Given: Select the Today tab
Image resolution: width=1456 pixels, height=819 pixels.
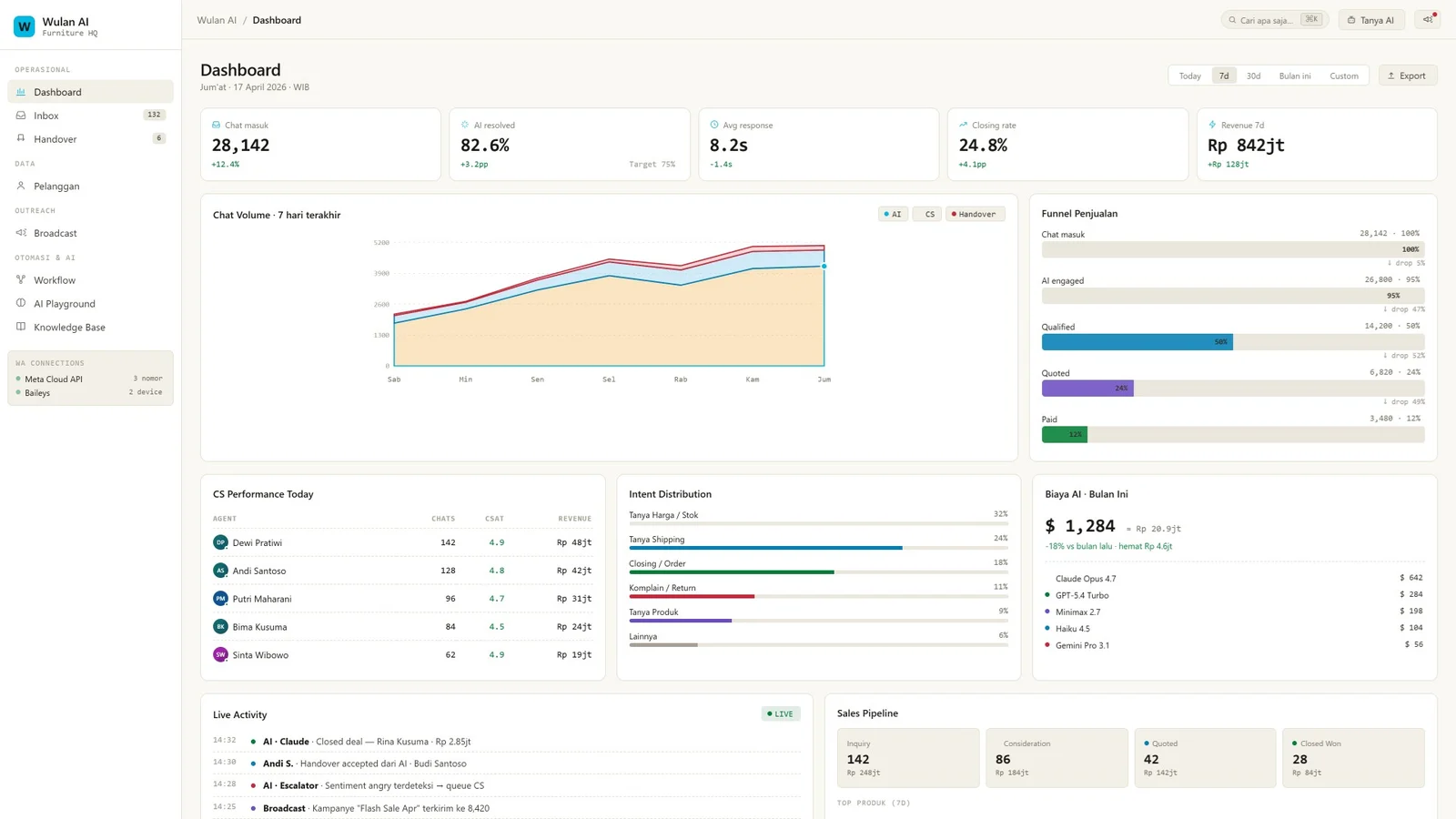Looking at the screenshot, I should [1189, 76].
